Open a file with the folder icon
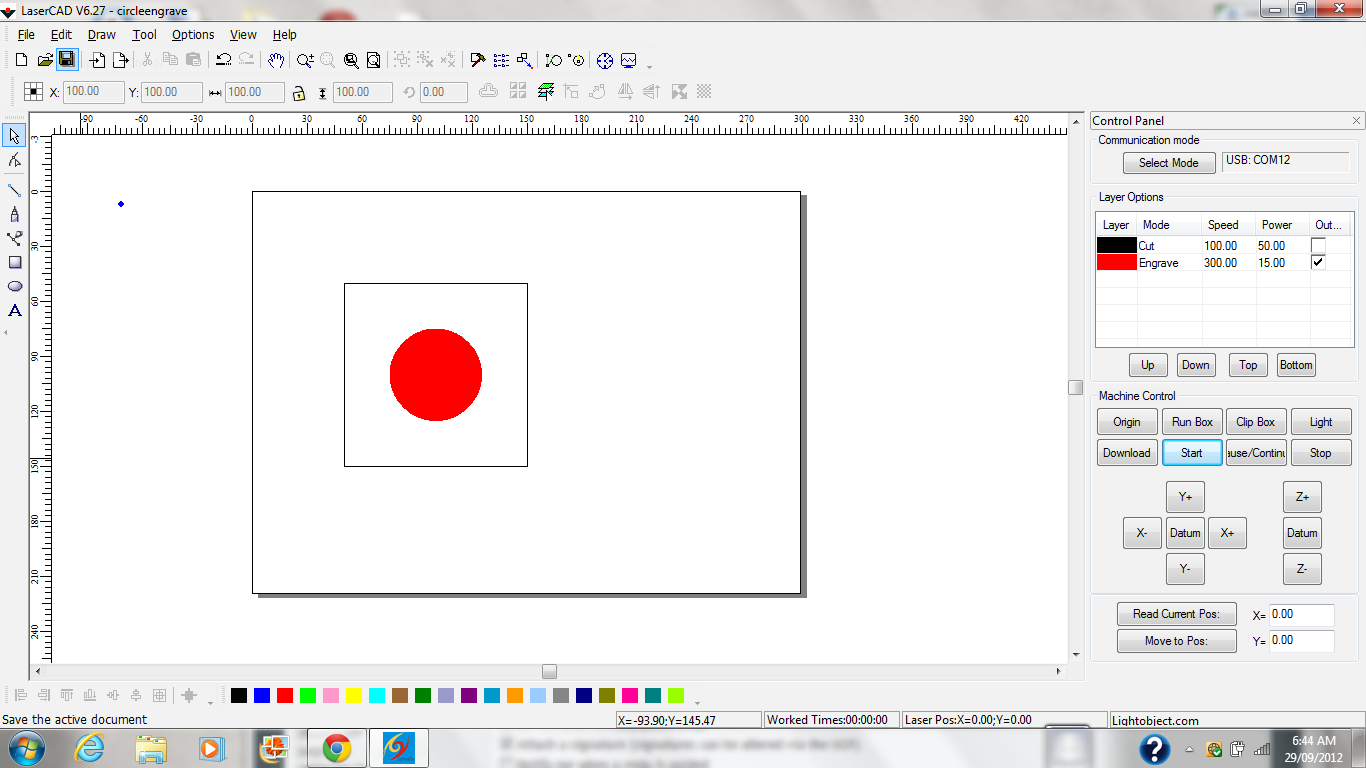This screenshot has width=1366, height=768. coord(45,60)
